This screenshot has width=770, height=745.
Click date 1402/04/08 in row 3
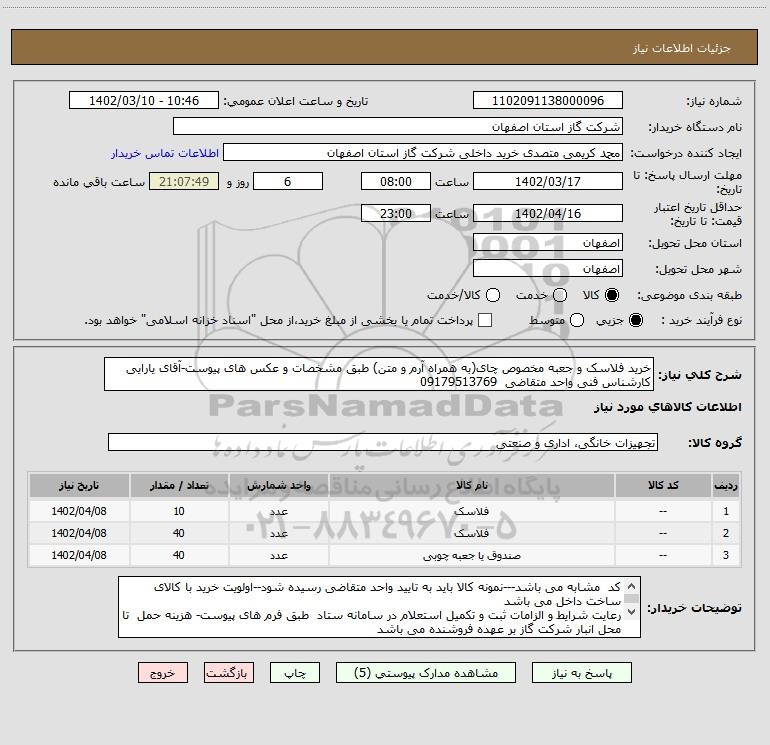79,555
